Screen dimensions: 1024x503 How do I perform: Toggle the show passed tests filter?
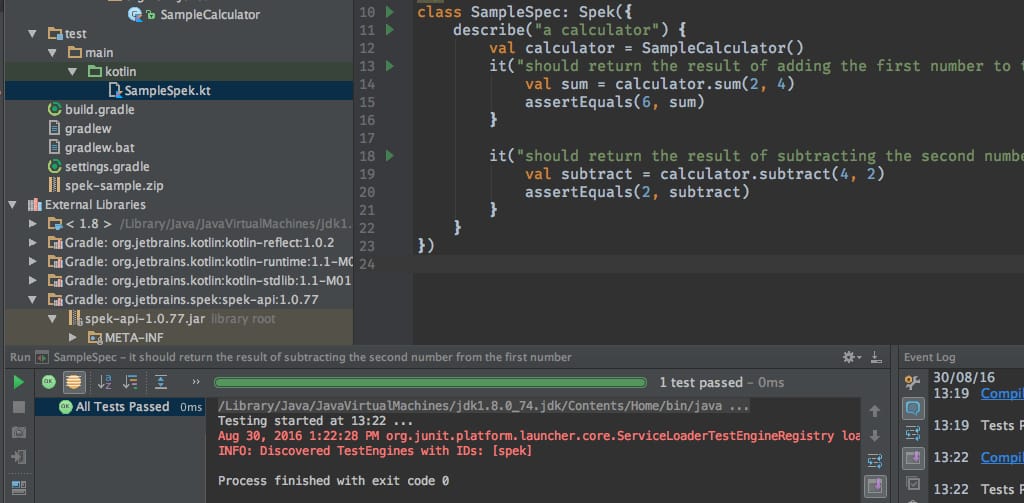pos(49,382)
